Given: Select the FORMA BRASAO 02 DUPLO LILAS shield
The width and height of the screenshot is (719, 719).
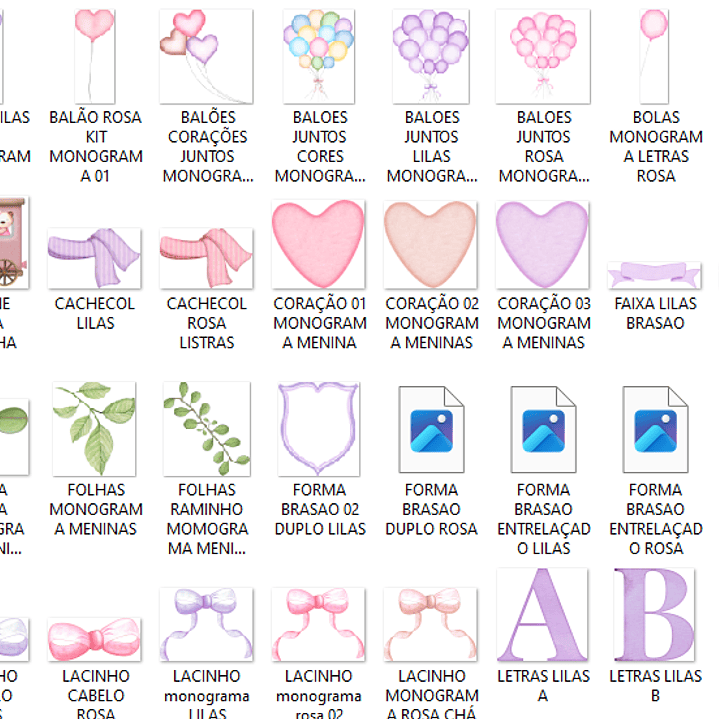Looking at the screenshot, I should point(319,429).
